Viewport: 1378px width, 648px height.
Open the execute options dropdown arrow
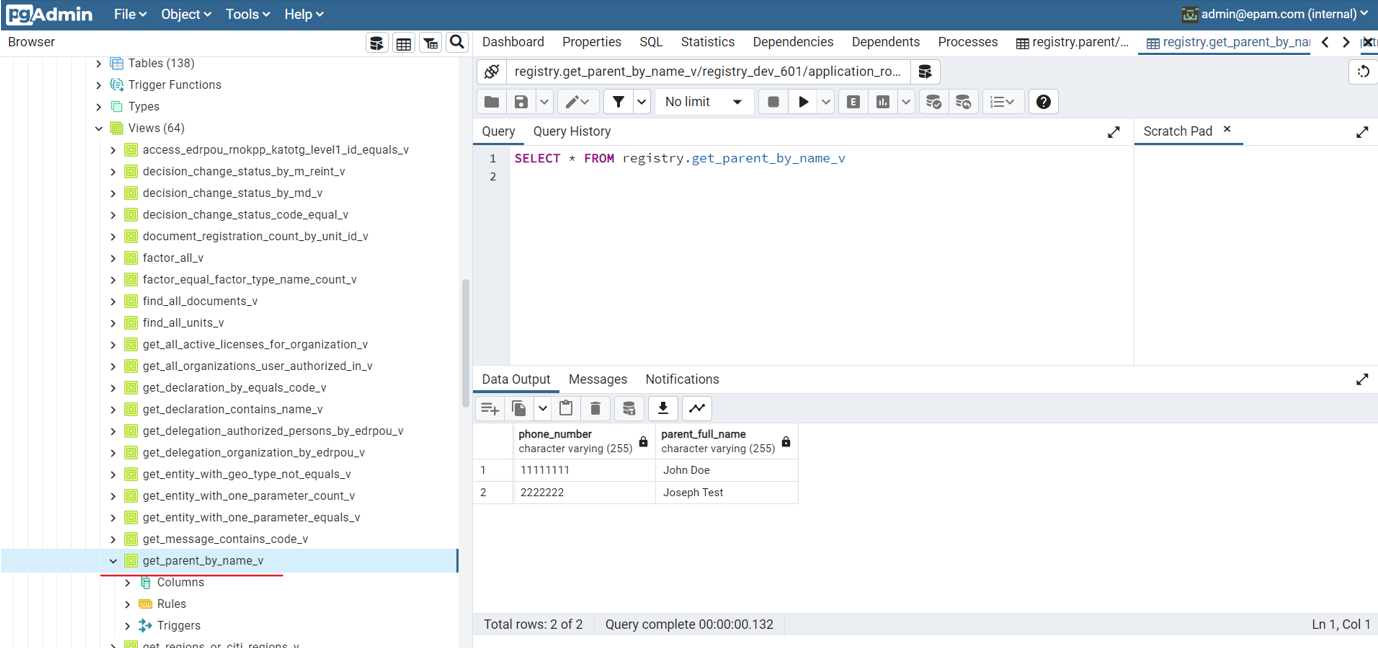pos(826,102)
